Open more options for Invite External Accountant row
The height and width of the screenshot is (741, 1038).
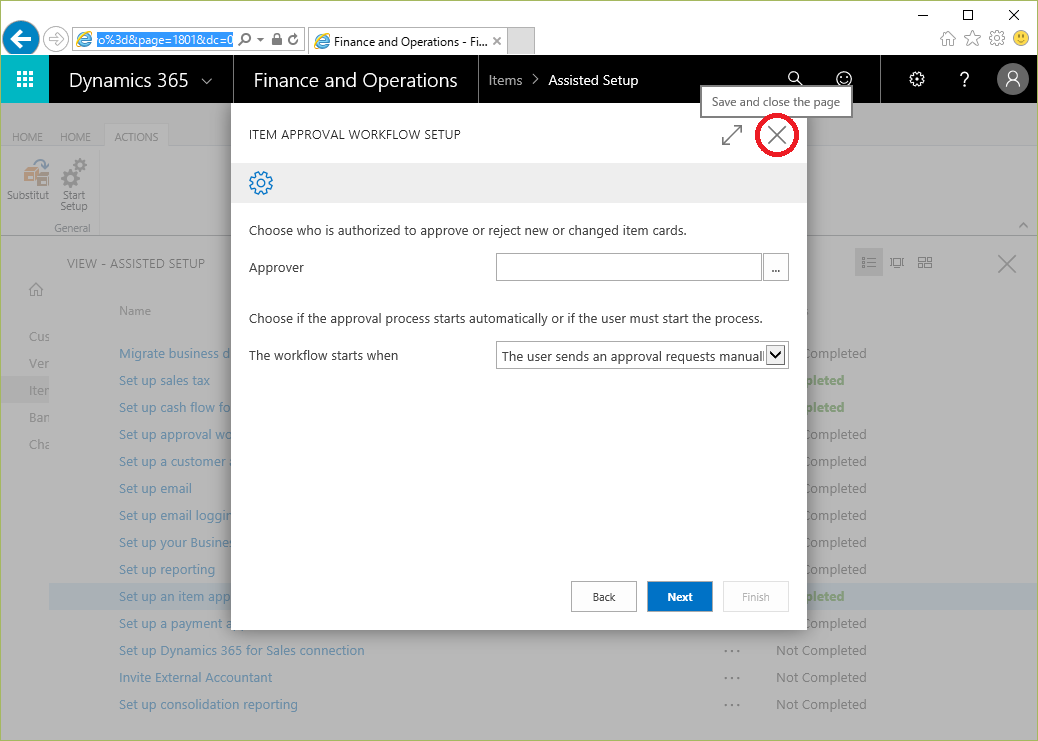[731, 678]
